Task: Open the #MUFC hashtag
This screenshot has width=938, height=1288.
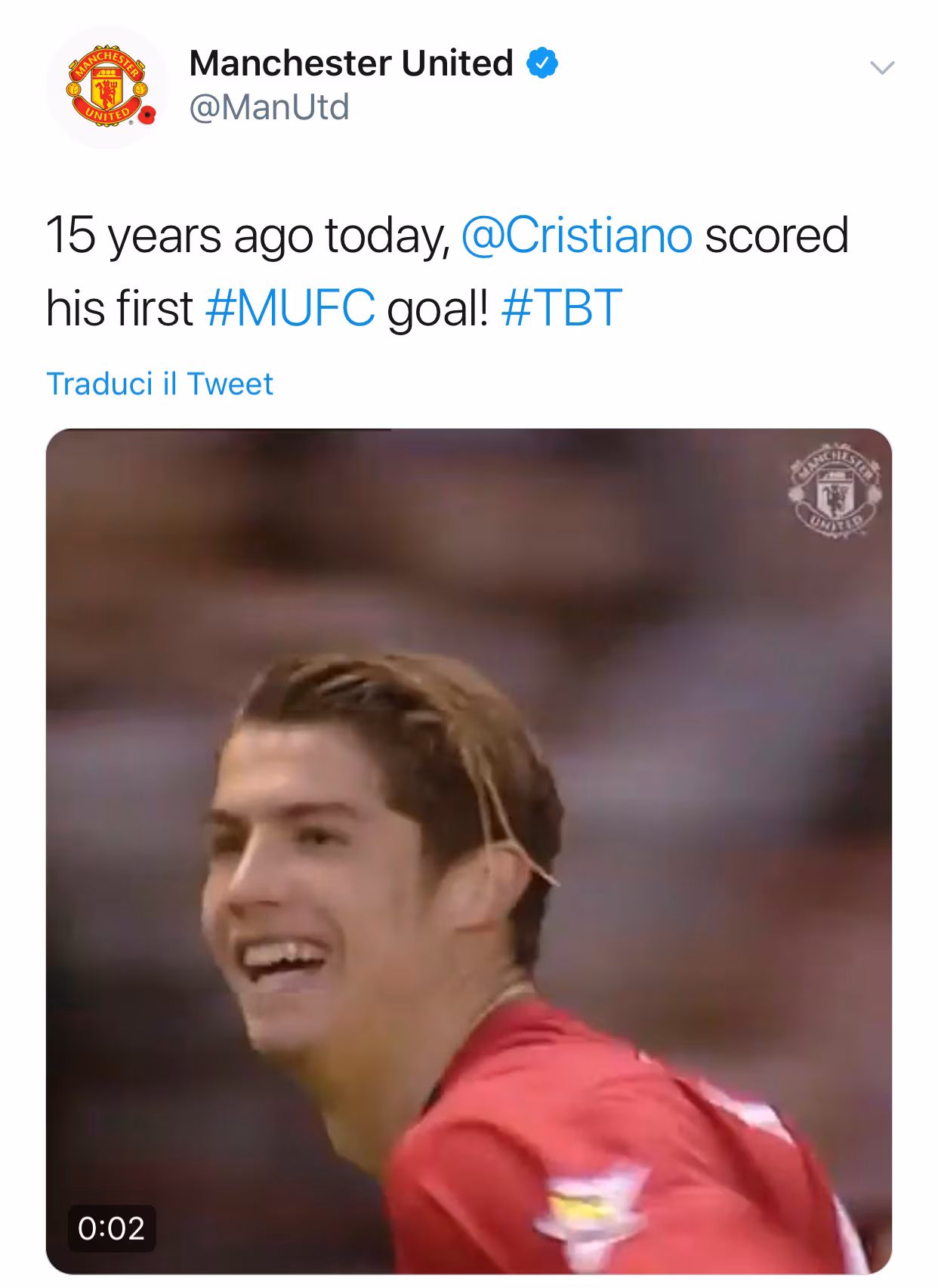Action: click(x=290, y=308)
